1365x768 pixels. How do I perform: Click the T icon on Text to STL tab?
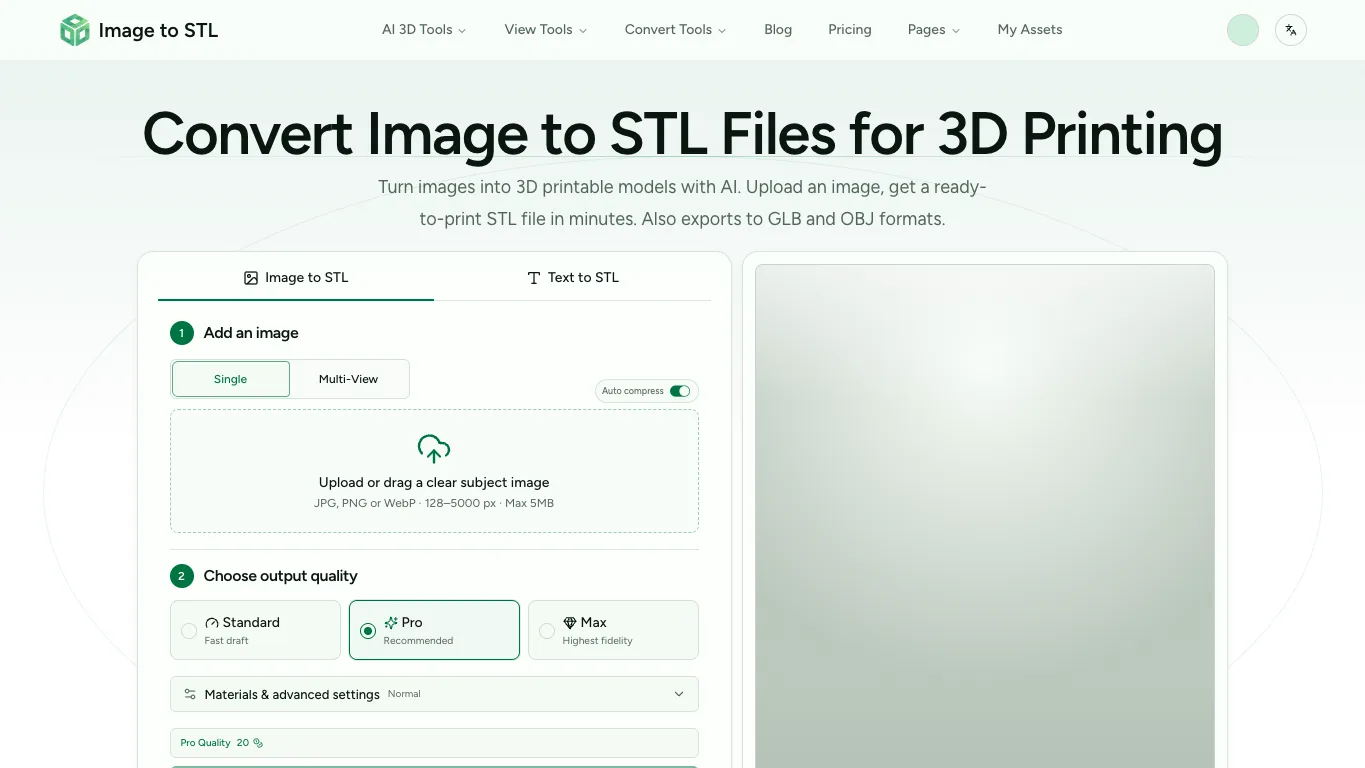tap(534, 278)
